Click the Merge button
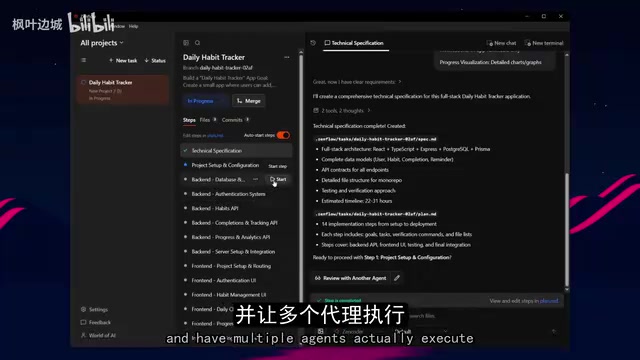640x360 pixels. click(249, 101)
